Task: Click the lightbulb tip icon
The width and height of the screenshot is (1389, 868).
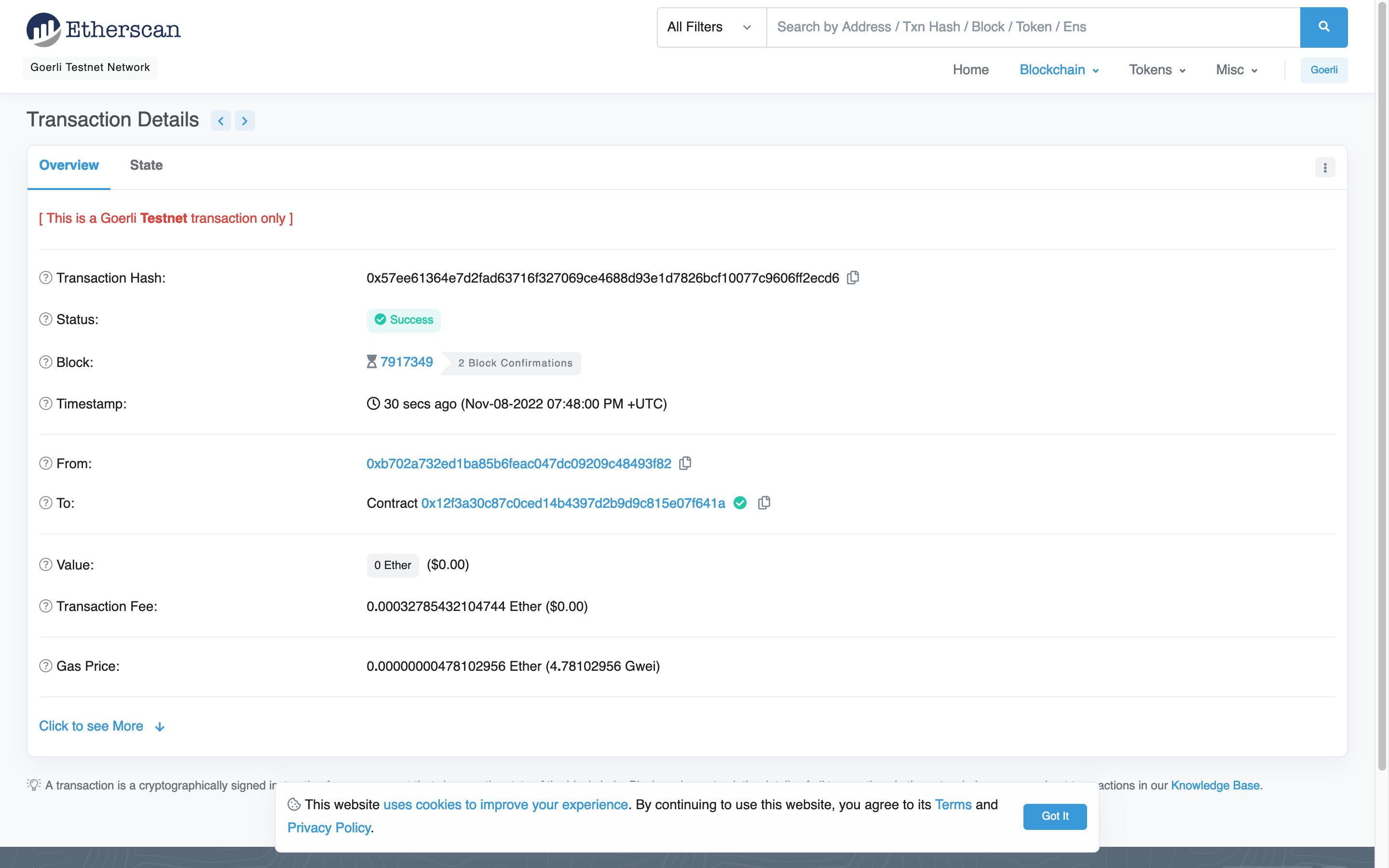Action: pos(34,785)
